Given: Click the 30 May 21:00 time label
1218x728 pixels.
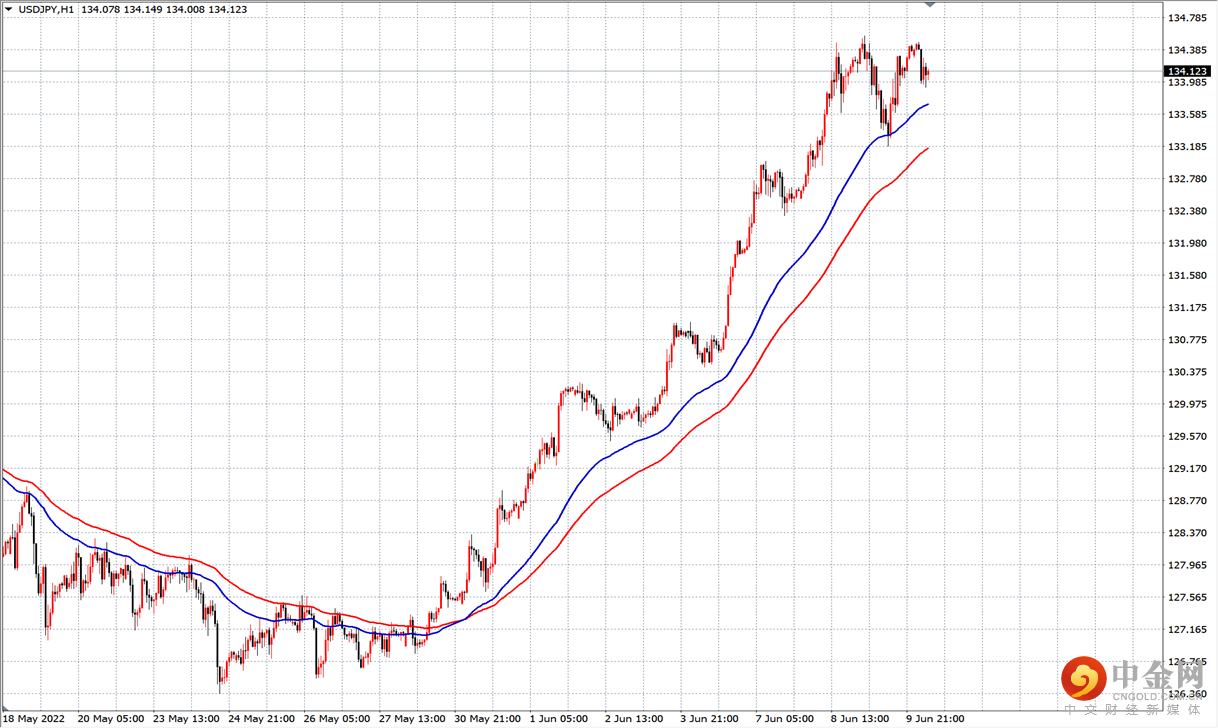Looking at the screenshot, I should click(x=486, y=719).
